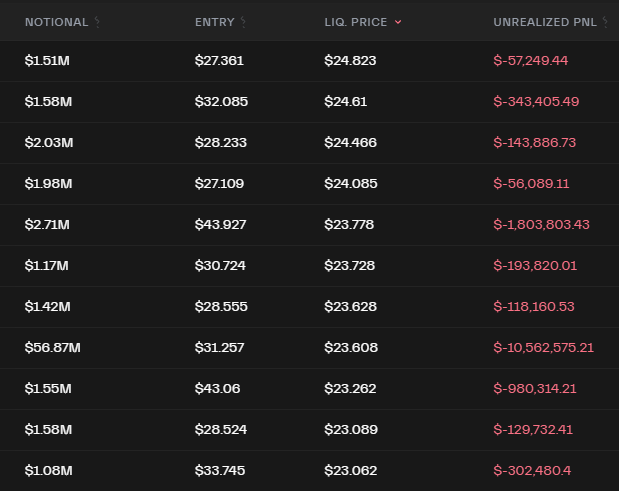619x491 pixels.
Task: Click the $43.06 entry price cell
Action: click(217, 388)
